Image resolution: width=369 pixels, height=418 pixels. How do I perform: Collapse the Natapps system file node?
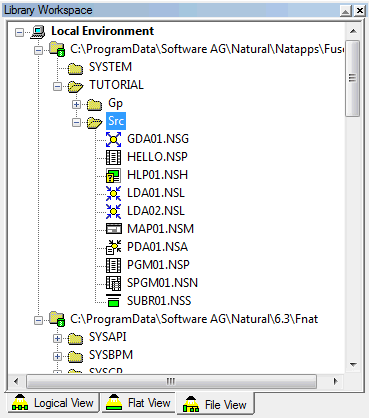(x=39, y=50)
